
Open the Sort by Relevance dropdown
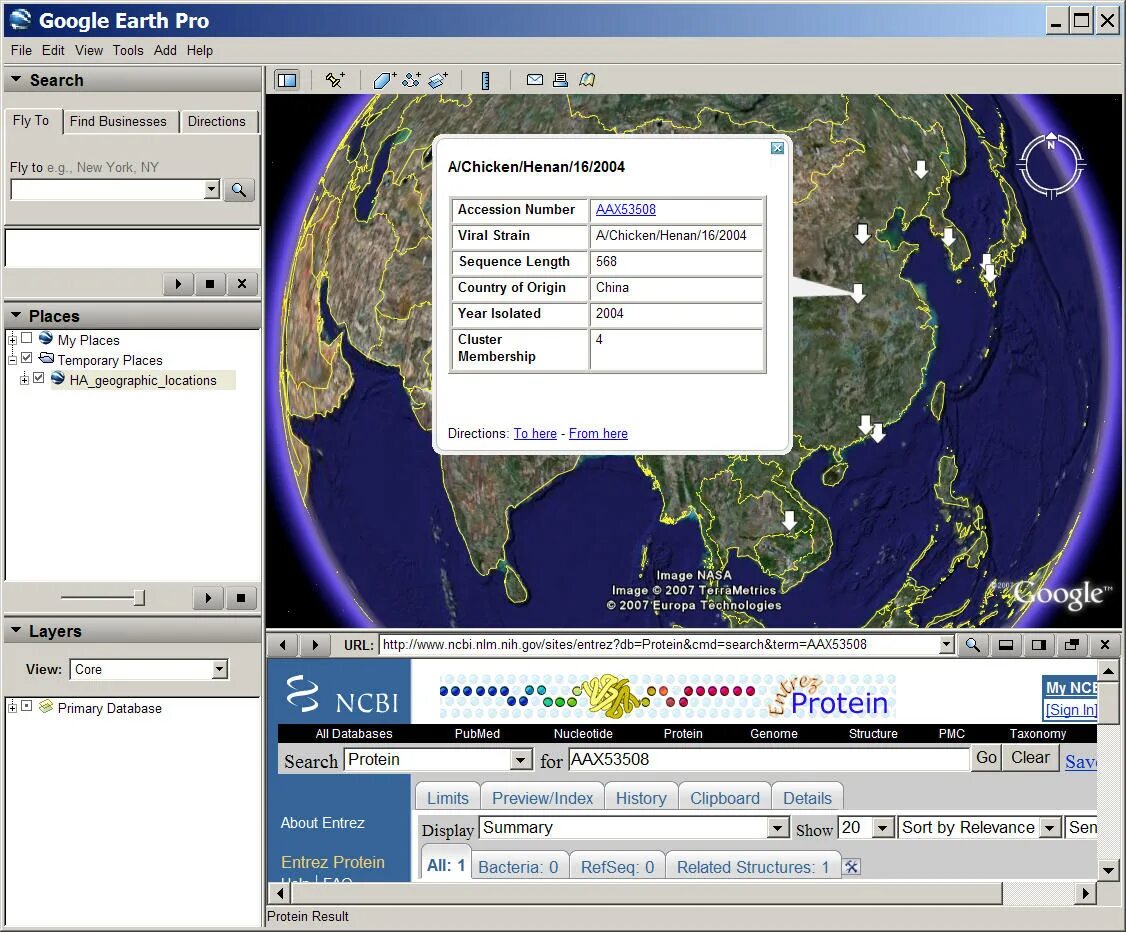click(1050, 828)
